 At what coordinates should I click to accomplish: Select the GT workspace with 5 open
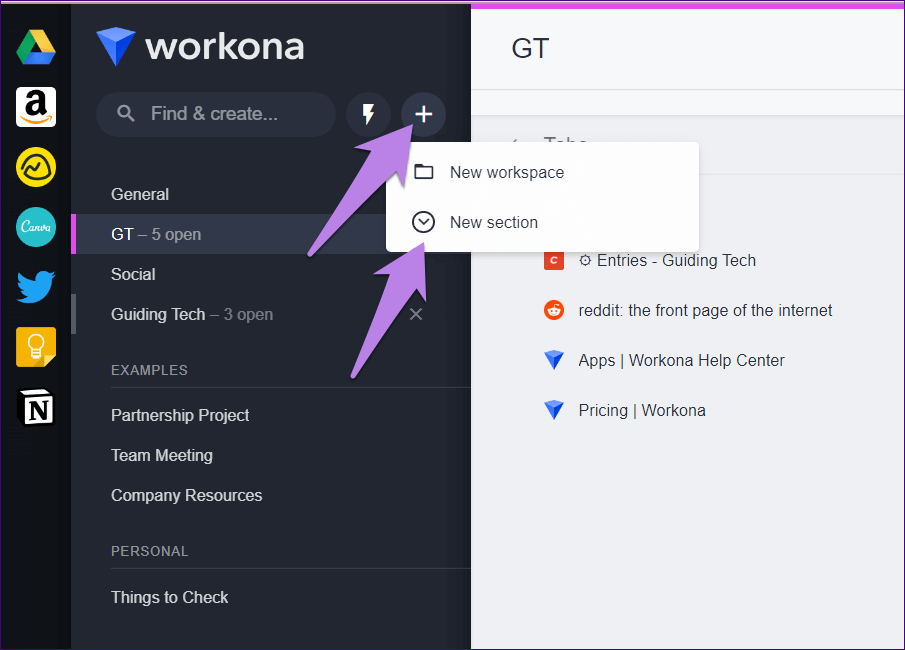tap(231, 234)
